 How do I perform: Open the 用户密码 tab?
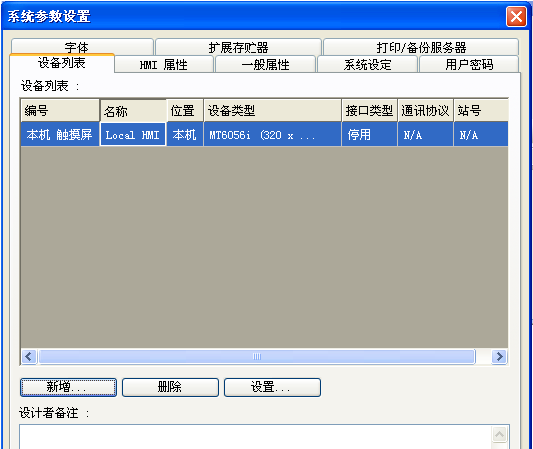tap(469, 64)
